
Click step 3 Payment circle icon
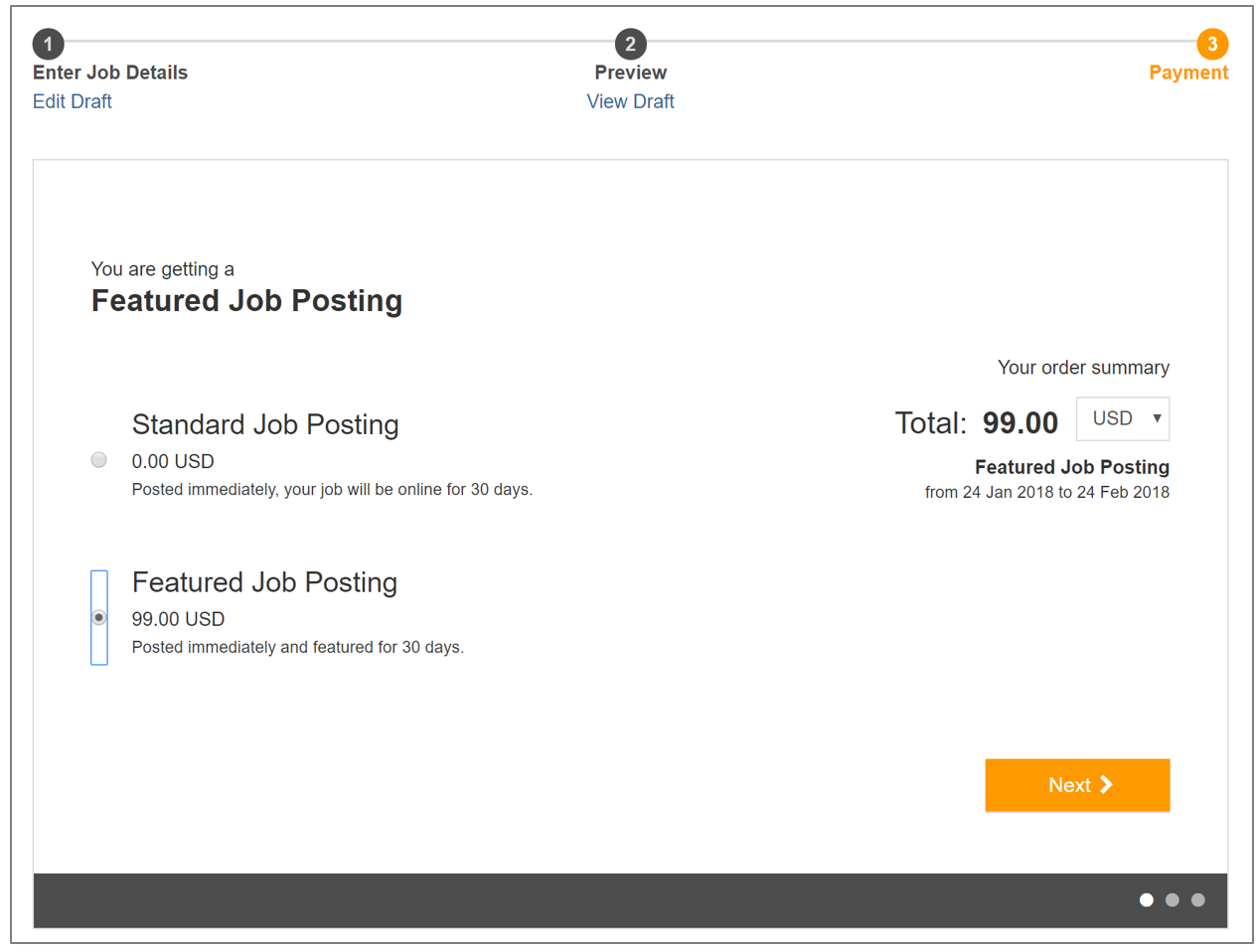pos(1211,44)
